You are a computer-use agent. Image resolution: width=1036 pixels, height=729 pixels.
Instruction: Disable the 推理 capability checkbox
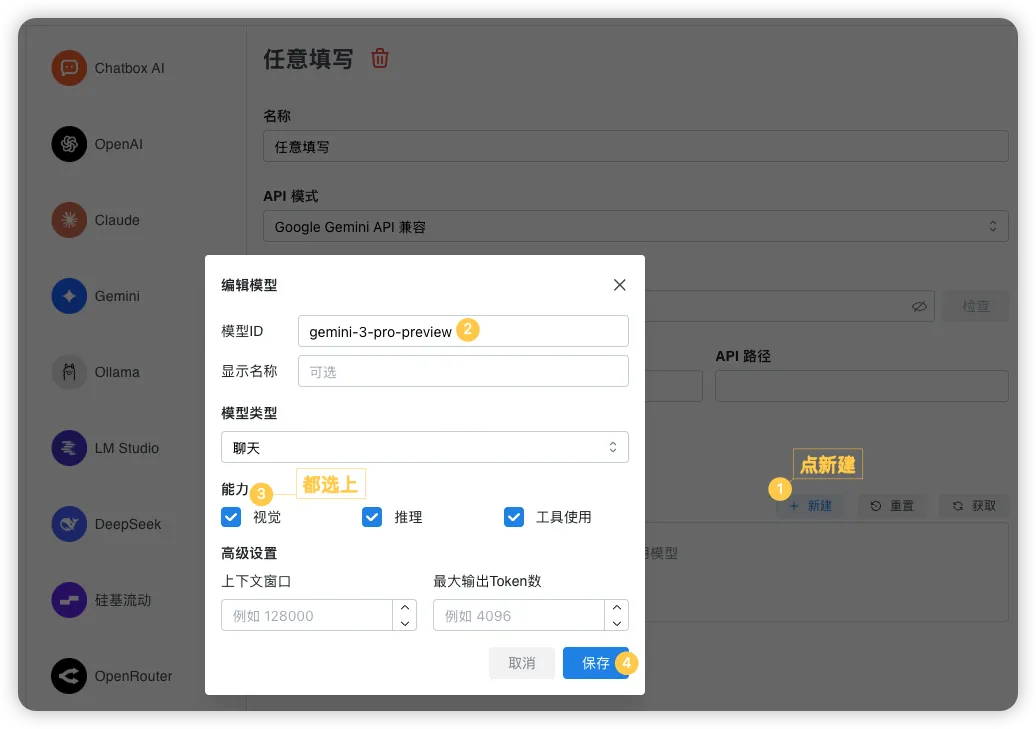coord(373,517)
